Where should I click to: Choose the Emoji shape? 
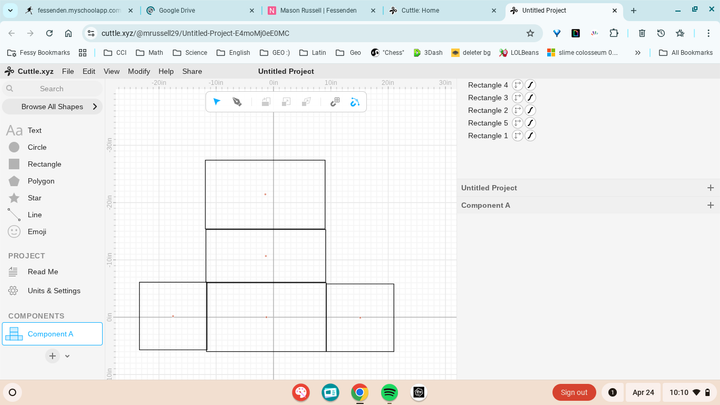tap(36, 231)
